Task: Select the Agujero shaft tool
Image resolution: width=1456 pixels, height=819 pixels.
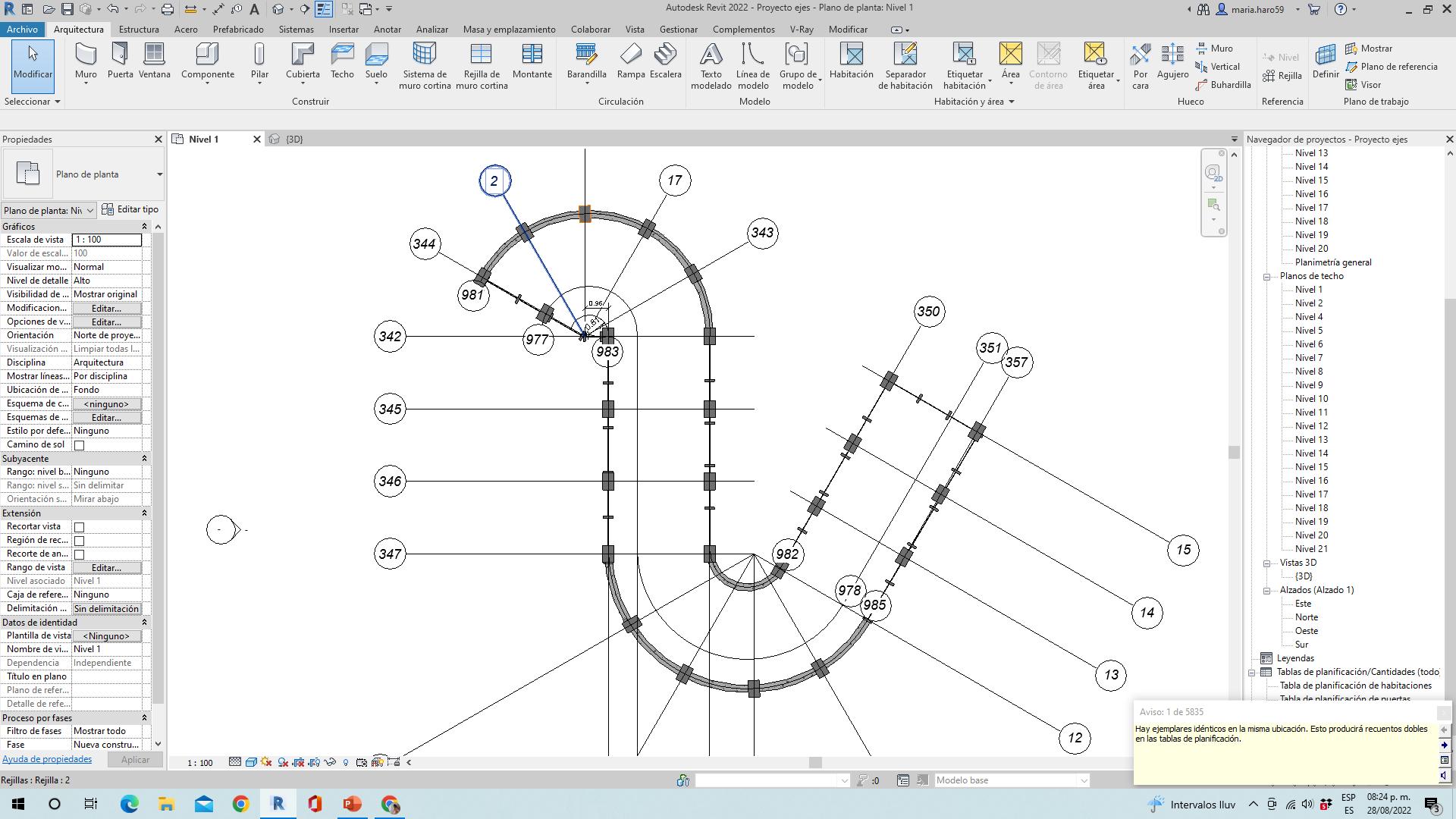Action: click(x=1172, y=61)
